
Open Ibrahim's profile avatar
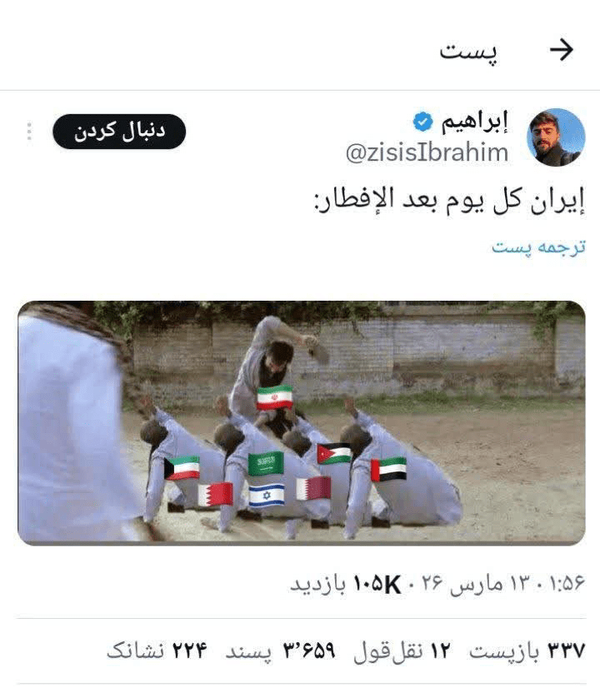pyautogui.click(x=556, y=137)
